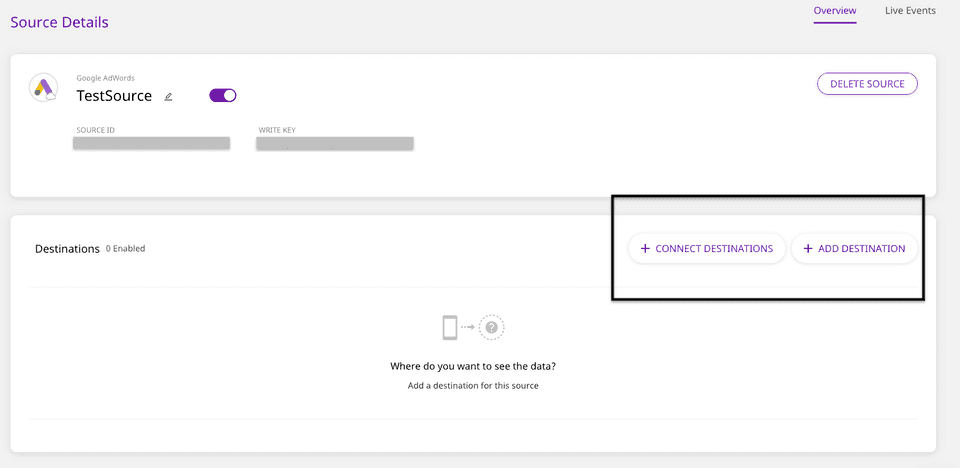
Task: Select the masked Write Key value
Action: click(335, 144)
